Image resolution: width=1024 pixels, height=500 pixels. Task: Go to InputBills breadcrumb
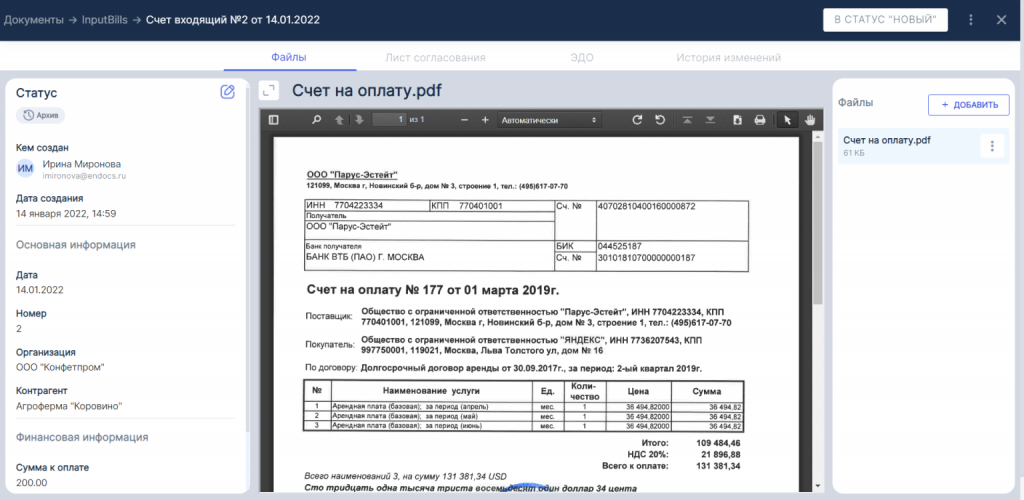pos(104,20)
